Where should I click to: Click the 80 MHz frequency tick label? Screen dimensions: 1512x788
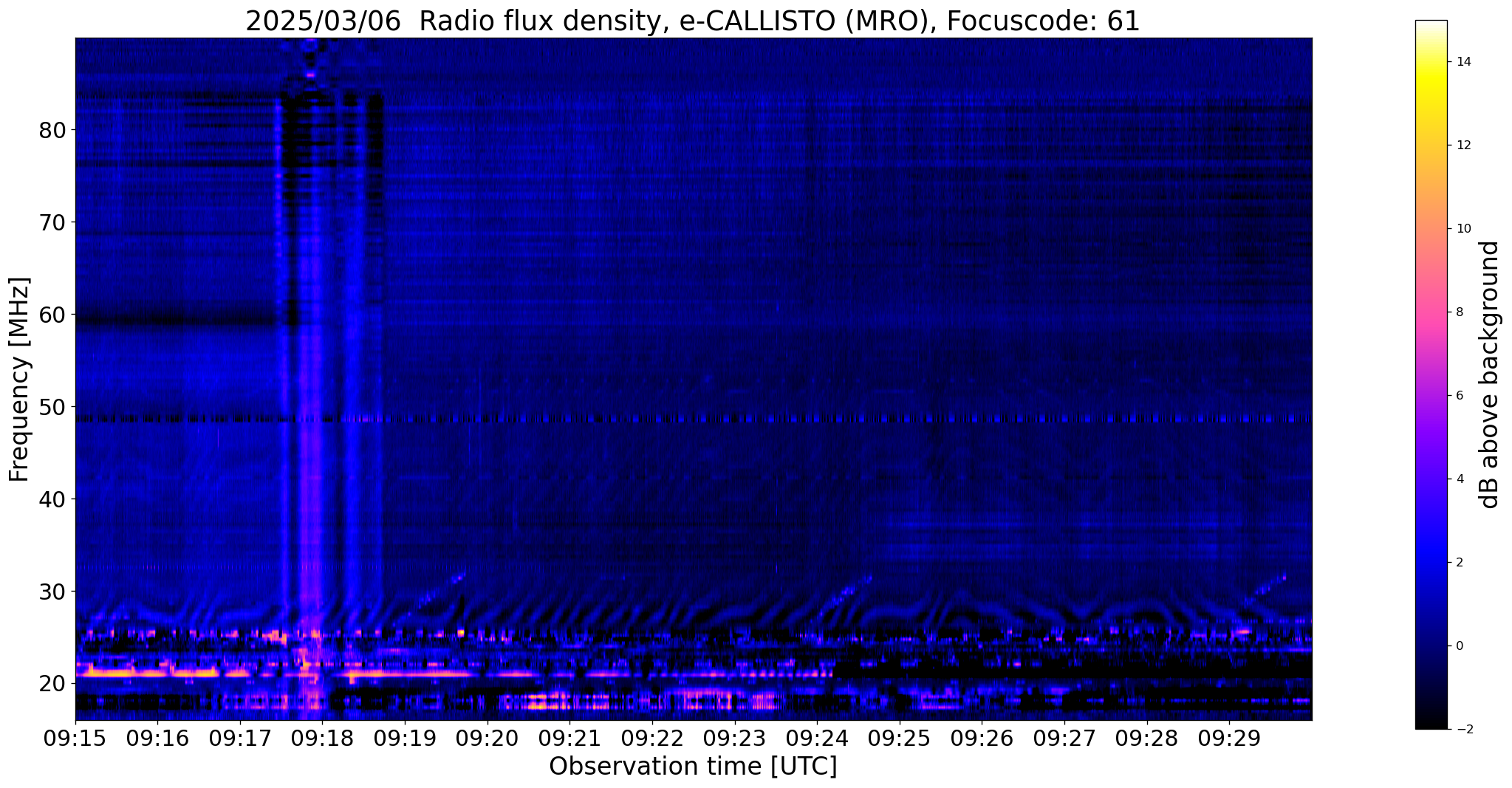(x=52, y=130)
